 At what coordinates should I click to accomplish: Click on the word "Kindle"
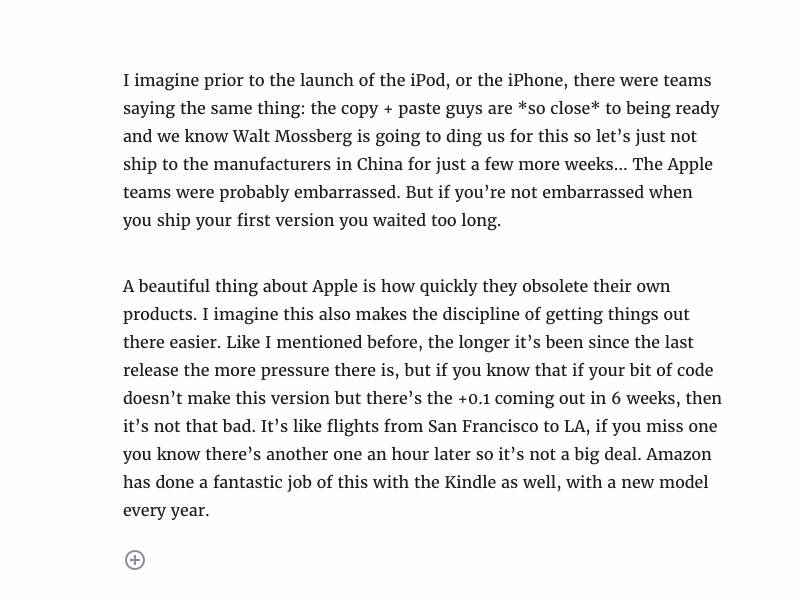coord(470,482)
